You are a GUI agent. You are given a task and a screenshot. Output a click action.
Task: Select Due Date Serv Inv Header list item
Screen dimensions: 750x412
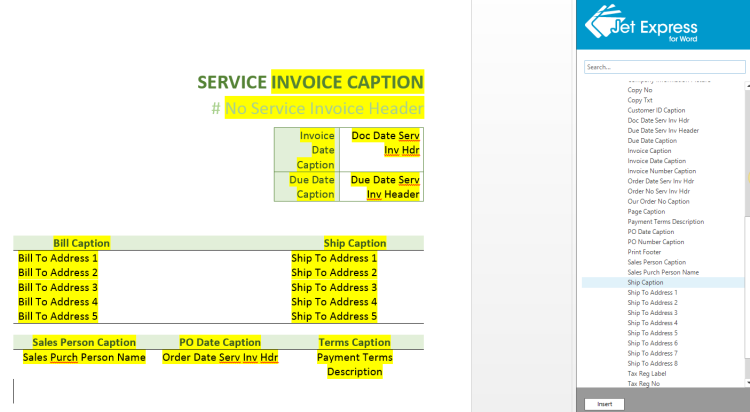pos(663,130)
